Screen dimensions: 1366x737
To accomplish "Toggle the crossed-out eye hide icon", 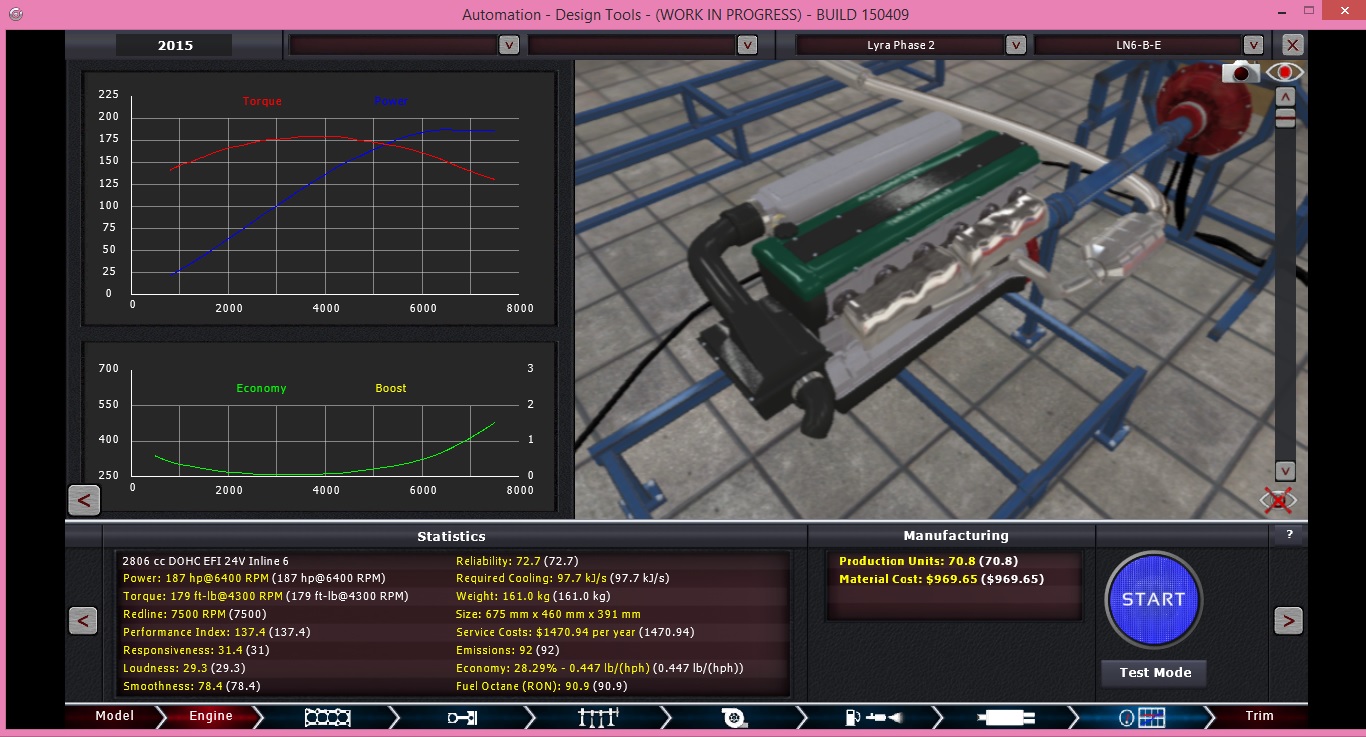I will coord(1278,499).
